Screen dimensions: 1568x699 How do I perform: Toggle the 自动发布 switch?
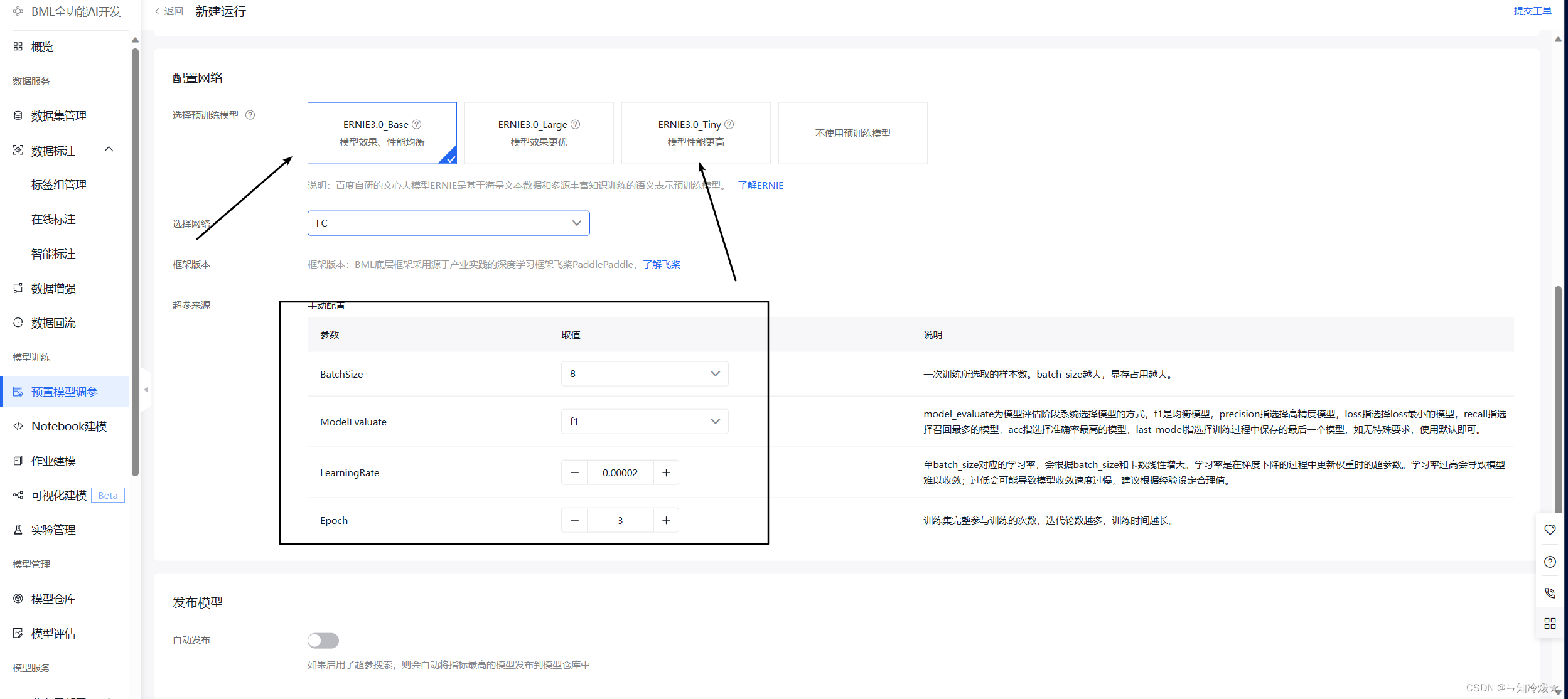pos(323,640)
